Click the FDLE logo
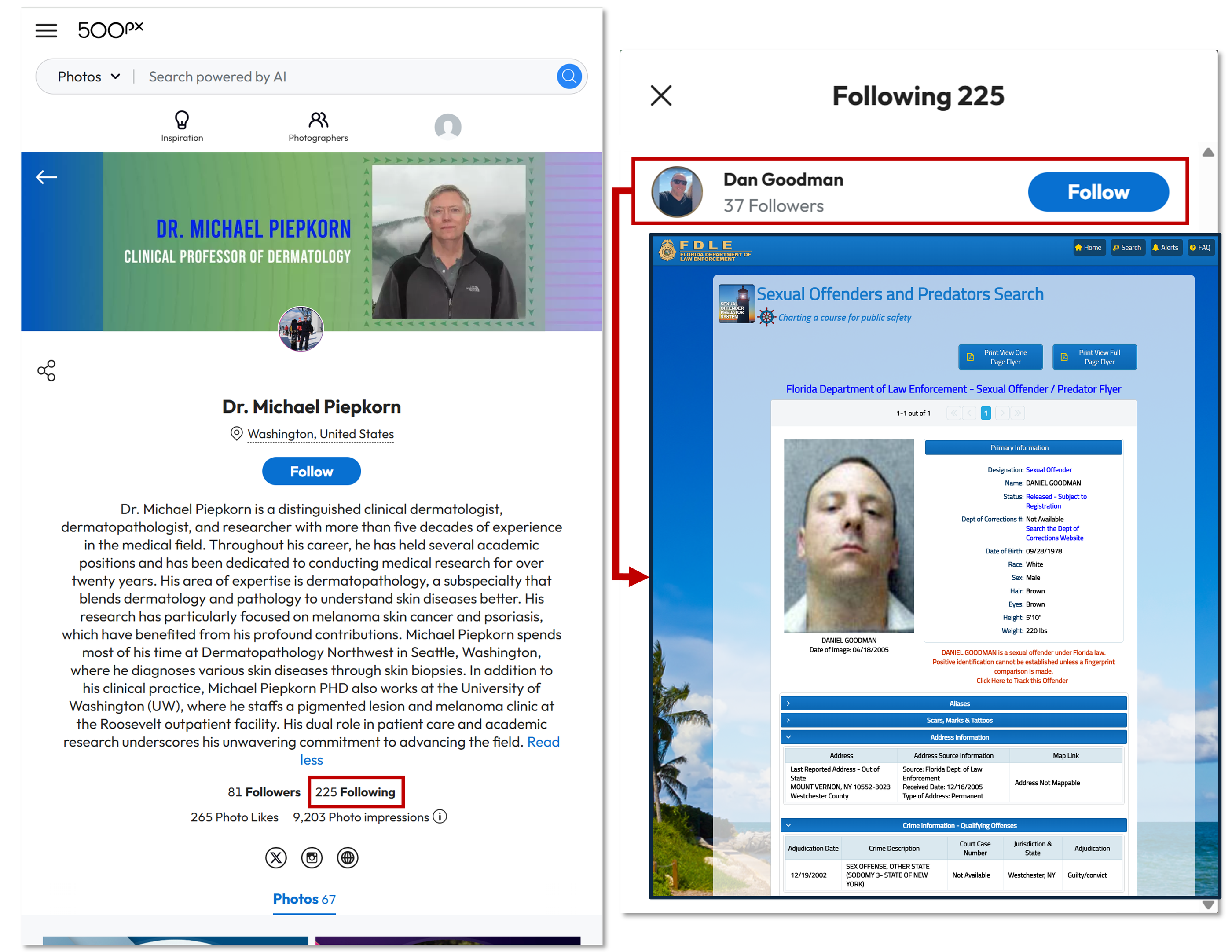 click(704, 250)
